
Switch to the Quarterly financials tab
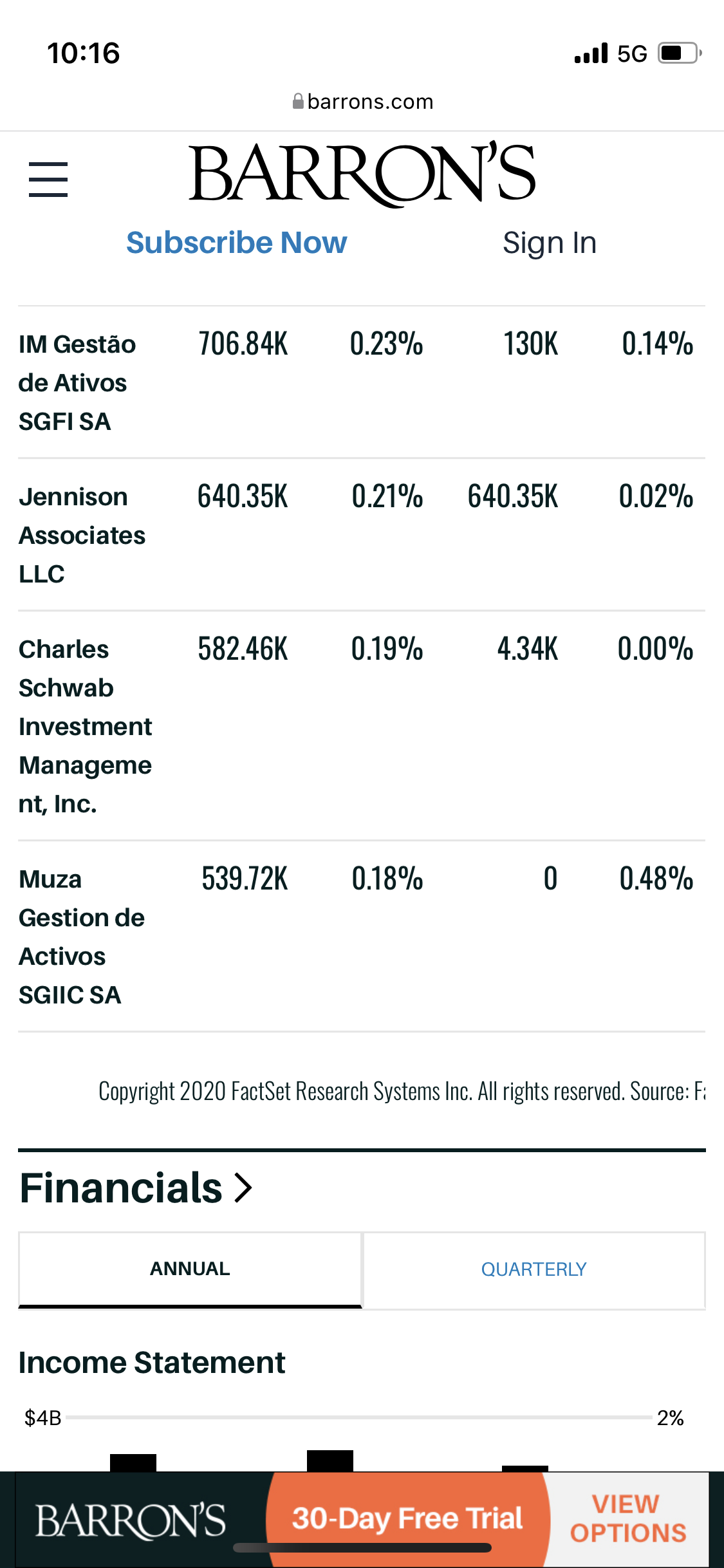click(534, 1269)
